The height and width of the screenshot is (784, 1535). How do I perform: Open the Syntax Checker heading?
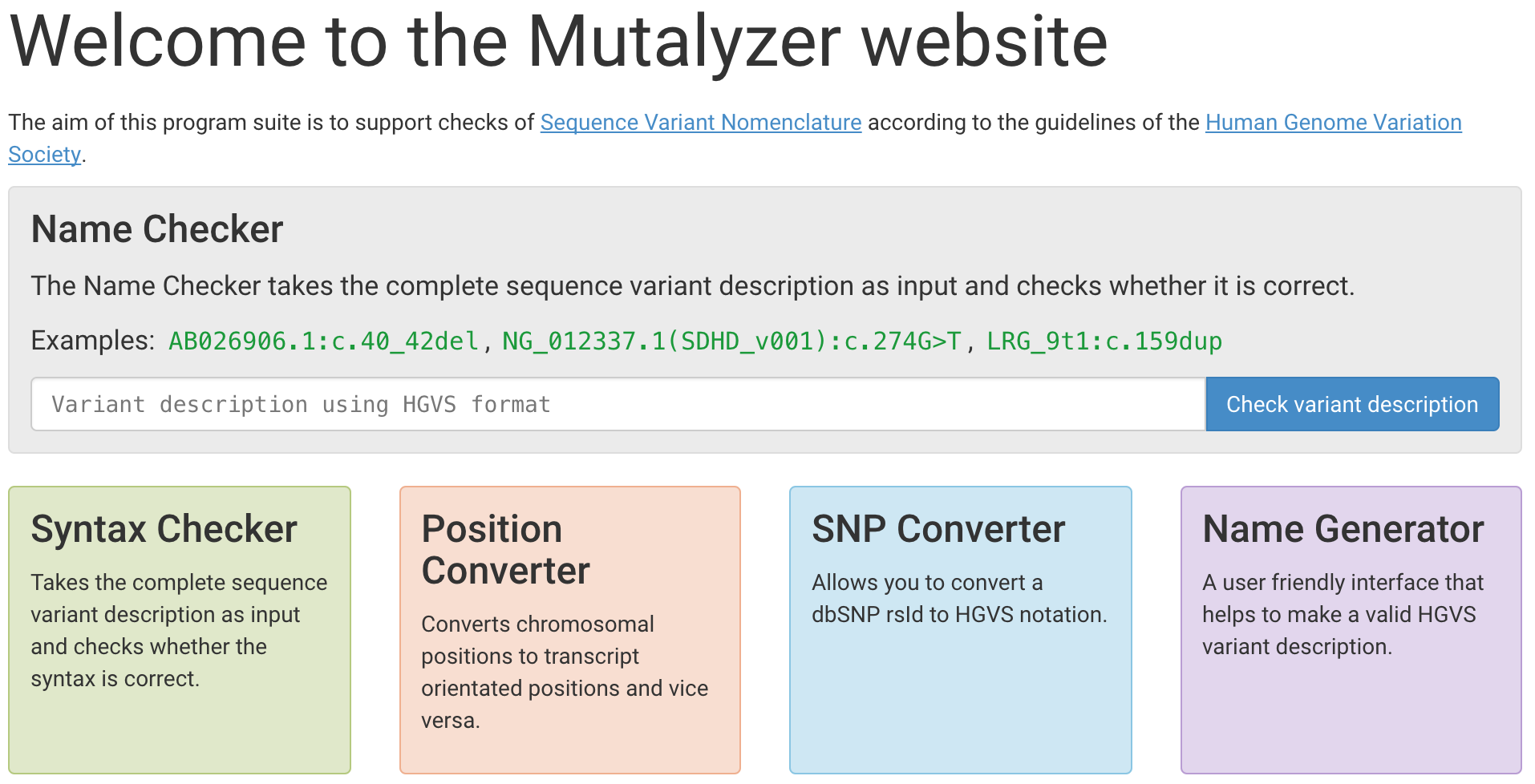click(x=164, y=529)
